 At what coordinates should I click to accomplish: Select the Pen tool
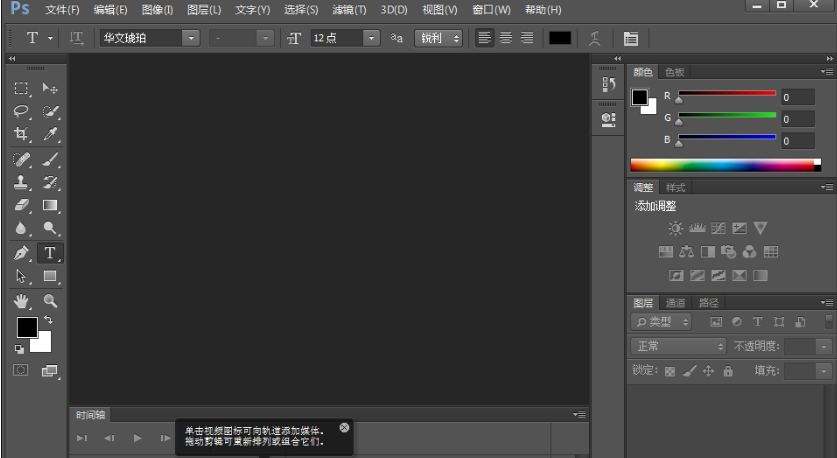click(21, 253)
